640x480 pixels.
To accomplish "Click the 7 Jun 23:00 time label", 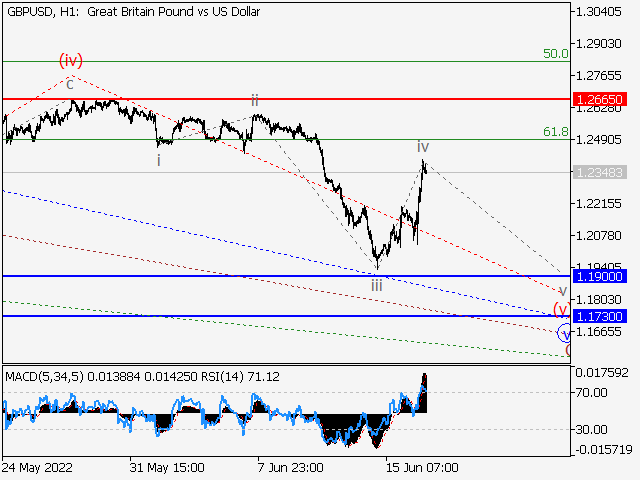I will click(x=291, y=467).
